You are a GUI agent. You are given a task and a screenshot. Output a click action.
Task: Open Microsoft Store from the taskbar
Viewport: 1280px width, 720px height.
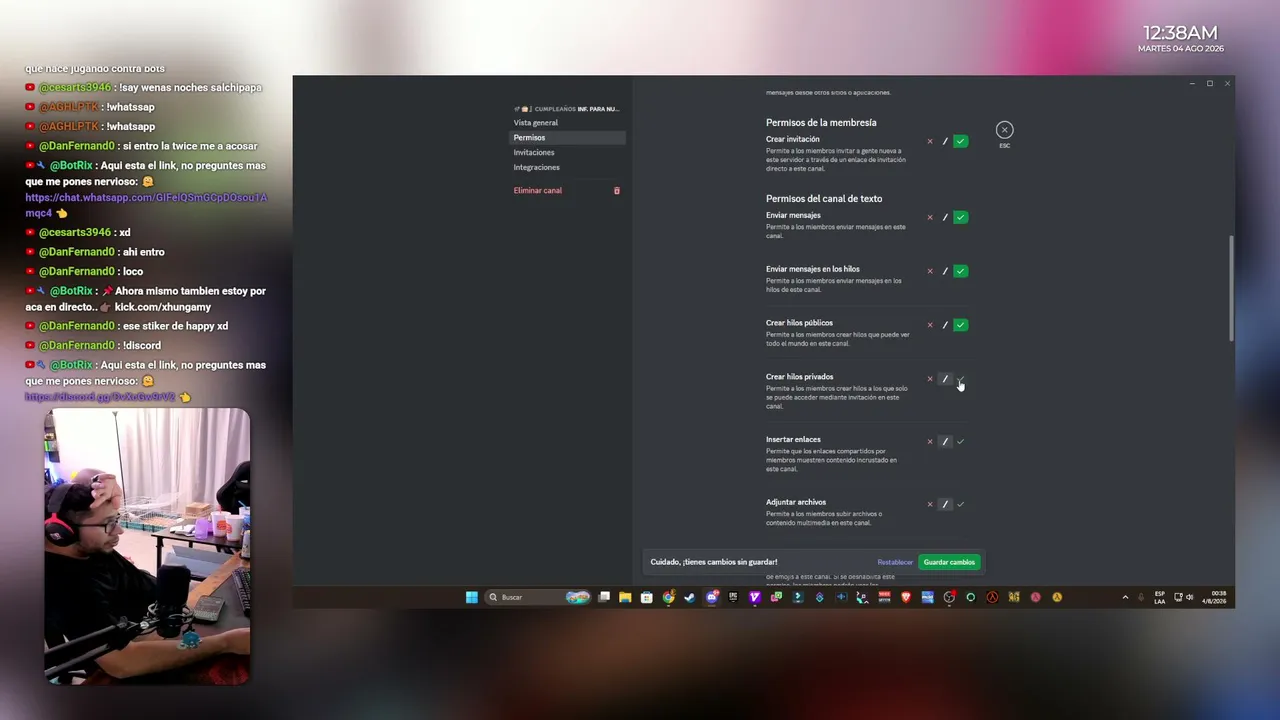tap(646, 597)
